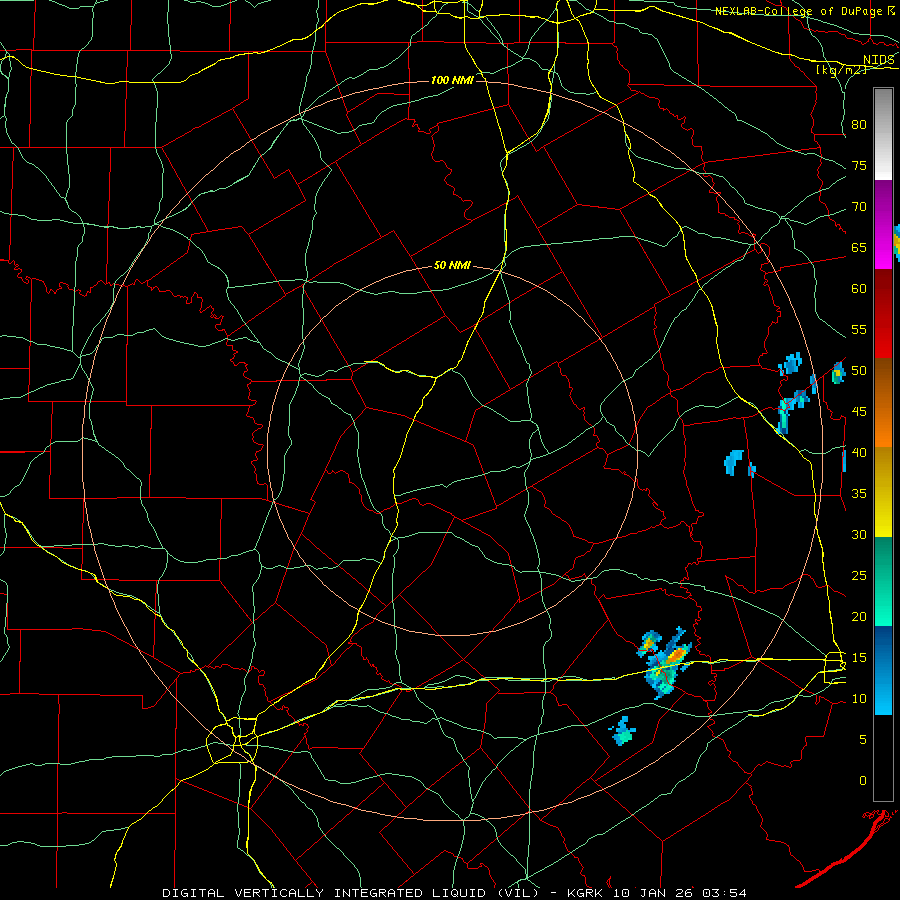
Task: Click the scale value 65
Action: tap(859, 247)
